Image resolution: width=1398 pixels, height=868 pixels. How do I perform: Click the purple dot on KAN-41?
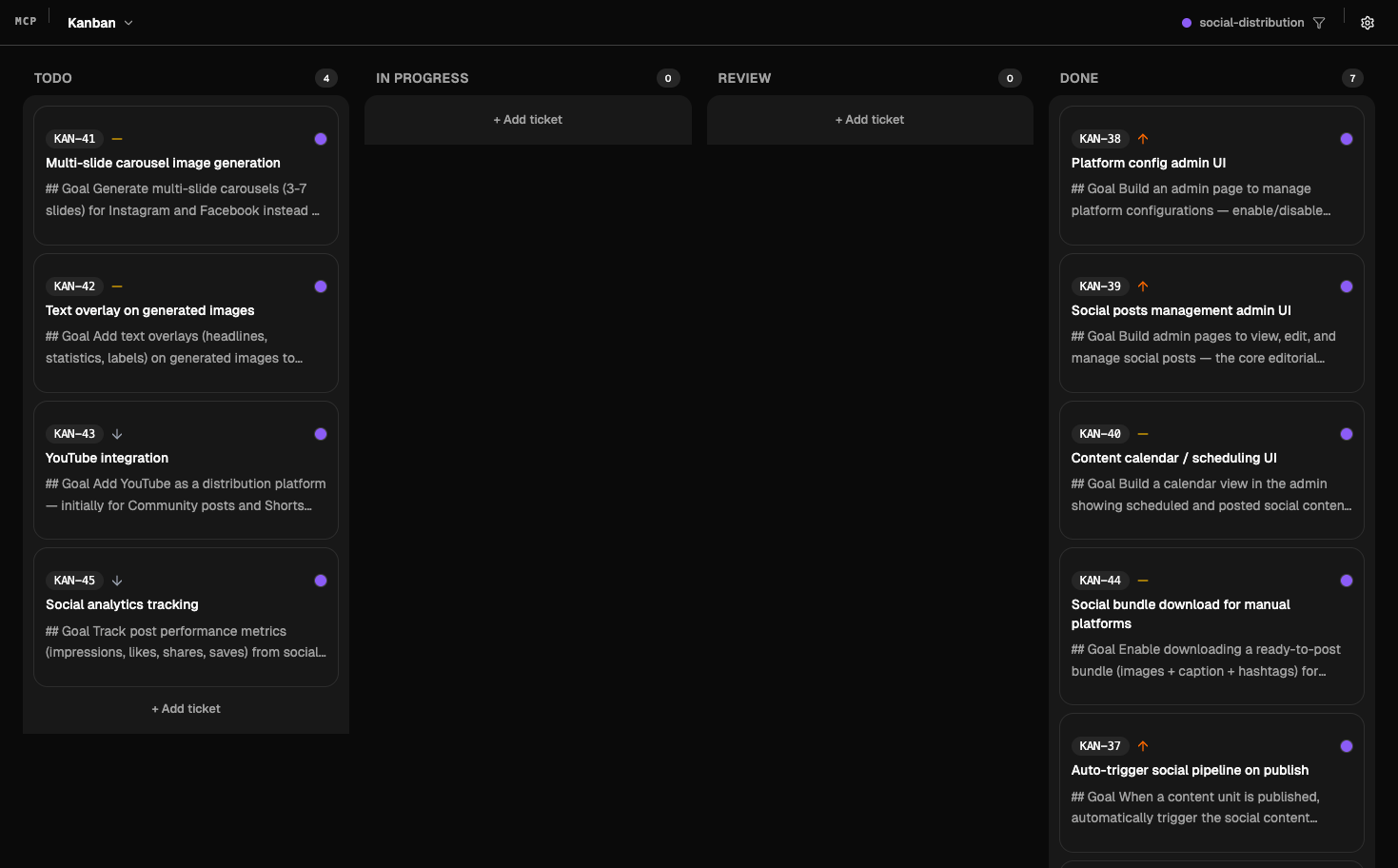[321, 139]
